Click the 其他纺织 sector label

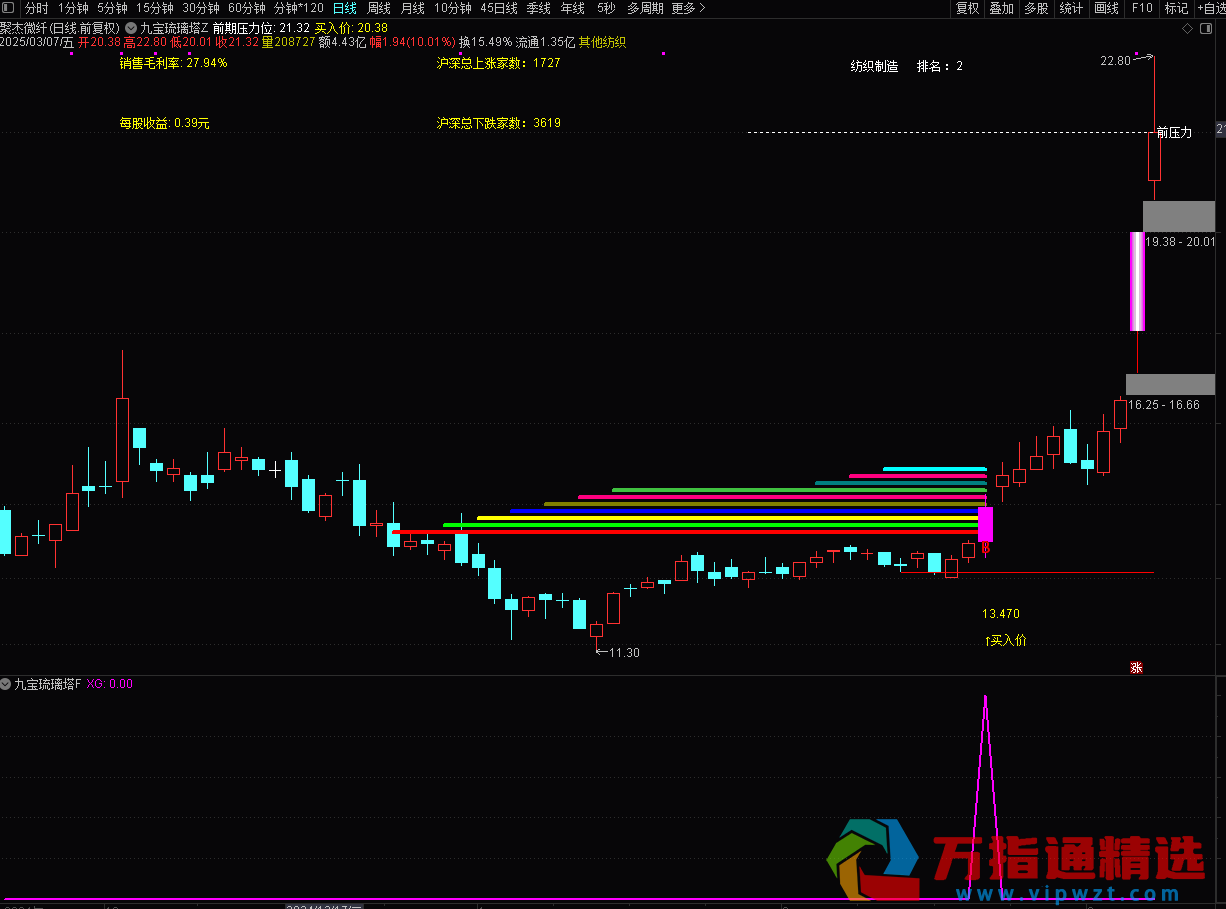(603, 42)
